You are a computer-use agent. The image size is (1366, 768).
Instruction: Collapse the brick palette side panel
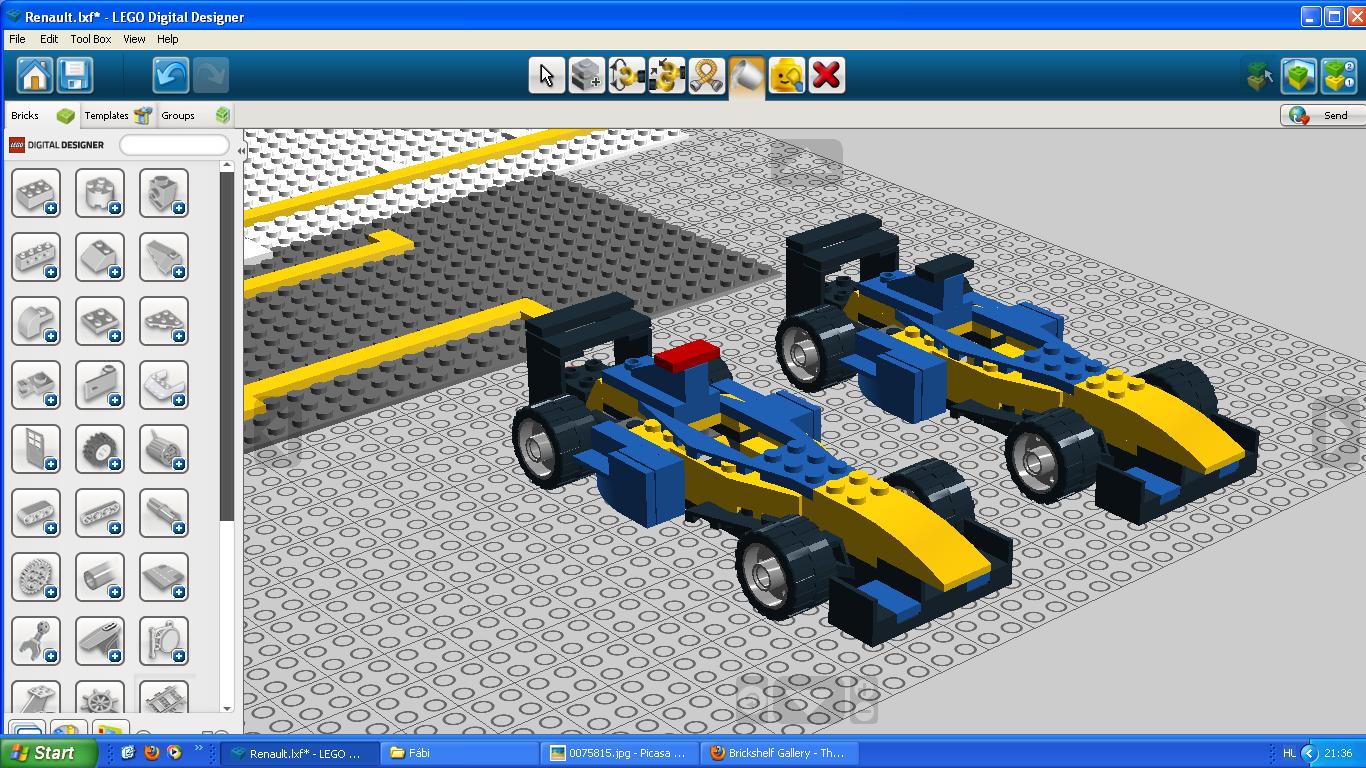coord(240,151)
